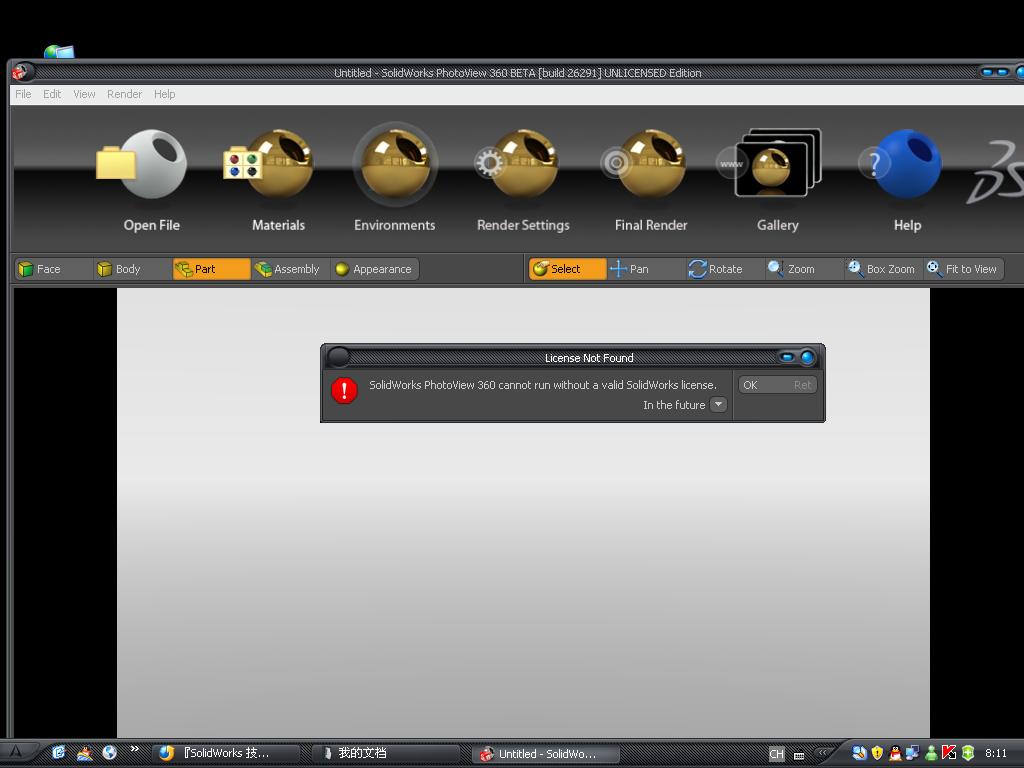Click the network computers tray icon
This screenshot has height=768, width=1024.
pos(913,753)
